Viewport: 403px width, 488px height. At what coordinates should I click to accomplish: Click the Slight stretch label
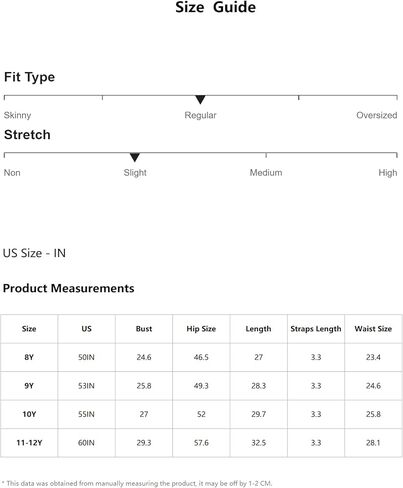coord(135,173)
